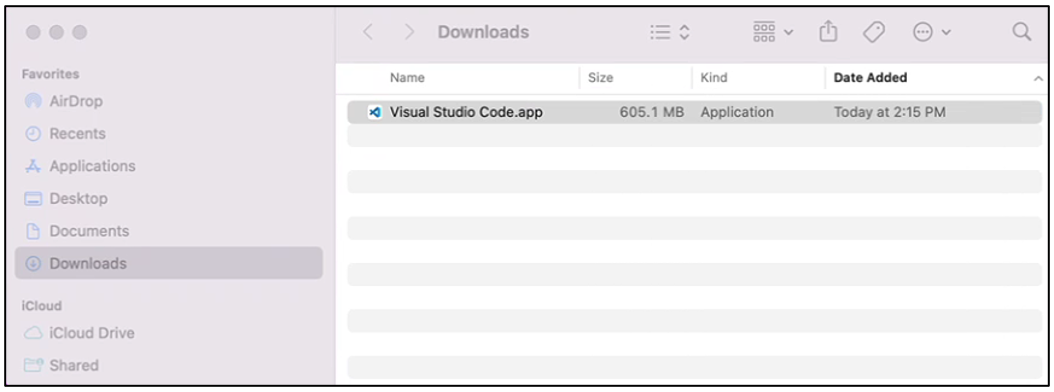The height and width of the screenshot is (392, 1054).
Task: Click the iCloud Drive cloud icon
Action: [x=32, y=333]
